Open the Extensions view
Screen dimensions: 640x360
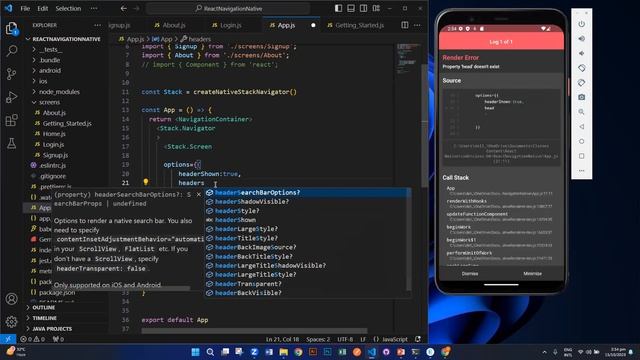tap(12, 120)
